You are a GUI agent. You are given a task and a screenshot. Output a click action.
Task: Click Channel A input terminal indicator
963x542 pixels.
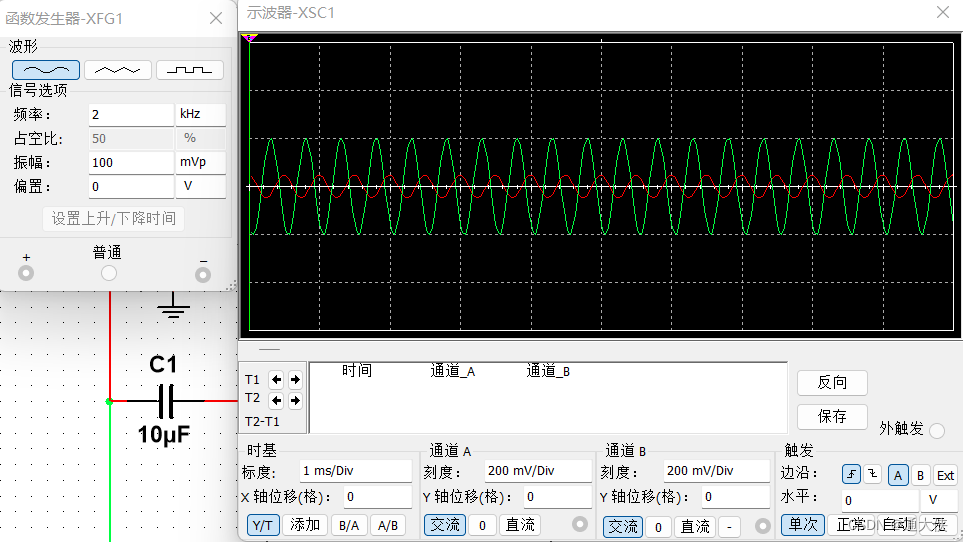coord(579,524)
